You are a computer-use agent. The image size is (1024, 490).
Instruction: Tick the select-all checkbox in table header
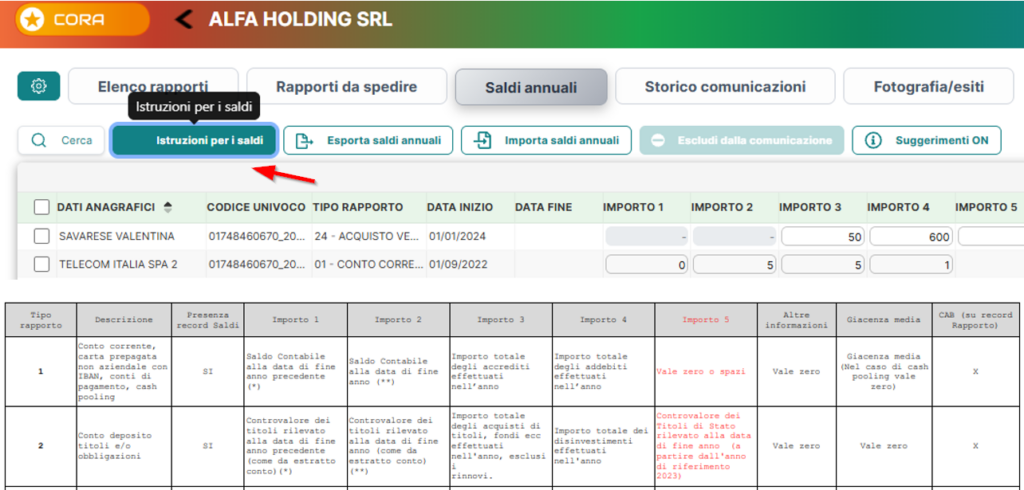(x=42, y=207)
